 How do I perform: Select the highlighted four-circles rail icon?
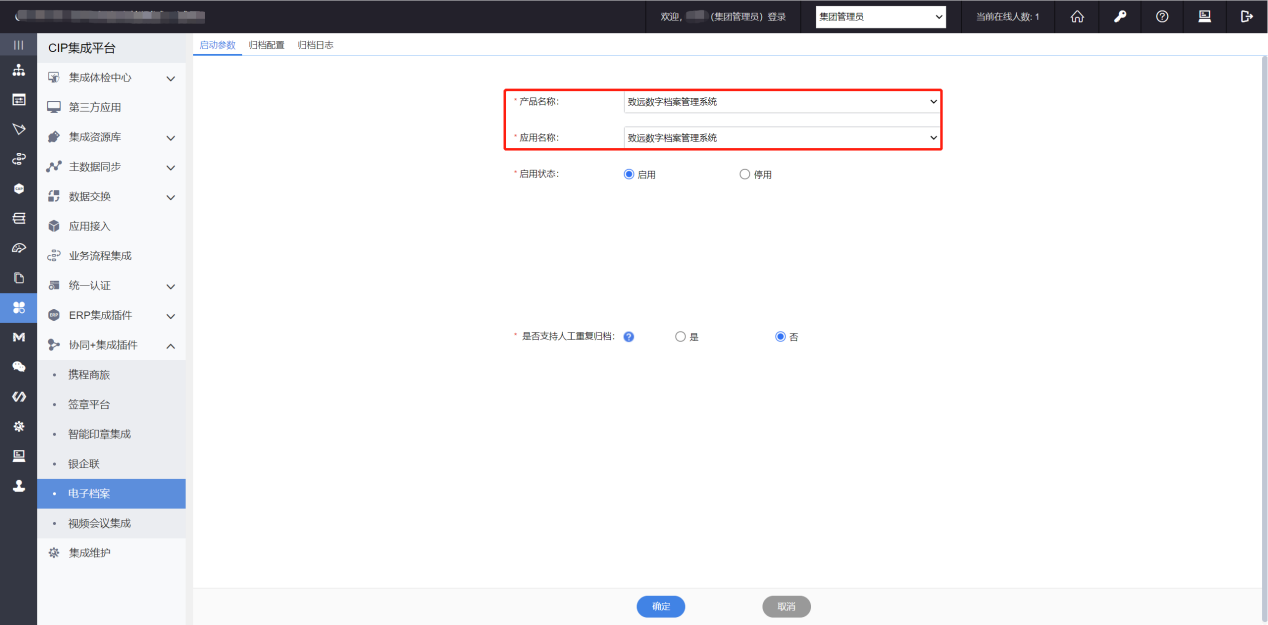pos(18,307)
